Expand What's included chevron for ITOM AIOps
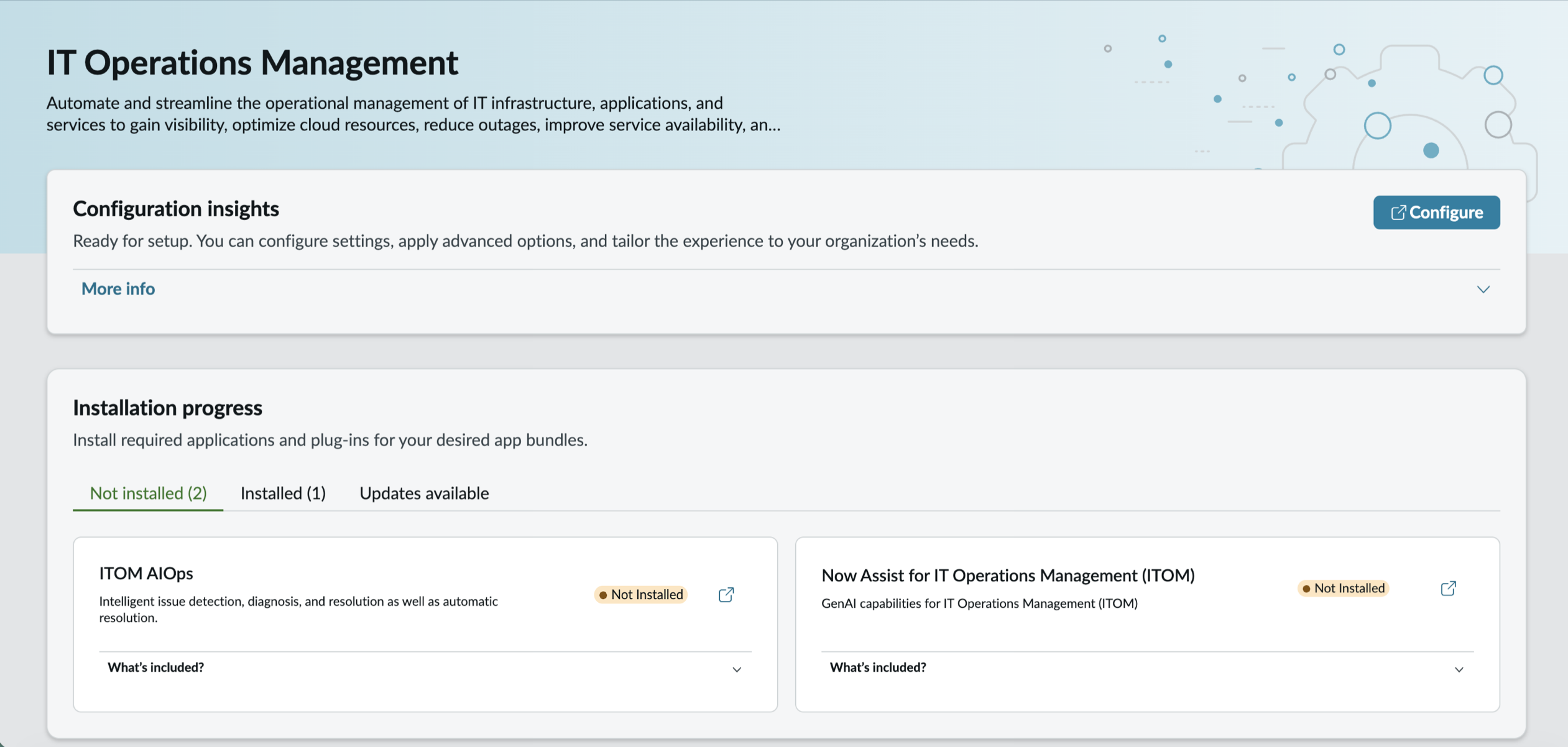This screenshot has height=747, width=1568. tap(737, 669)
